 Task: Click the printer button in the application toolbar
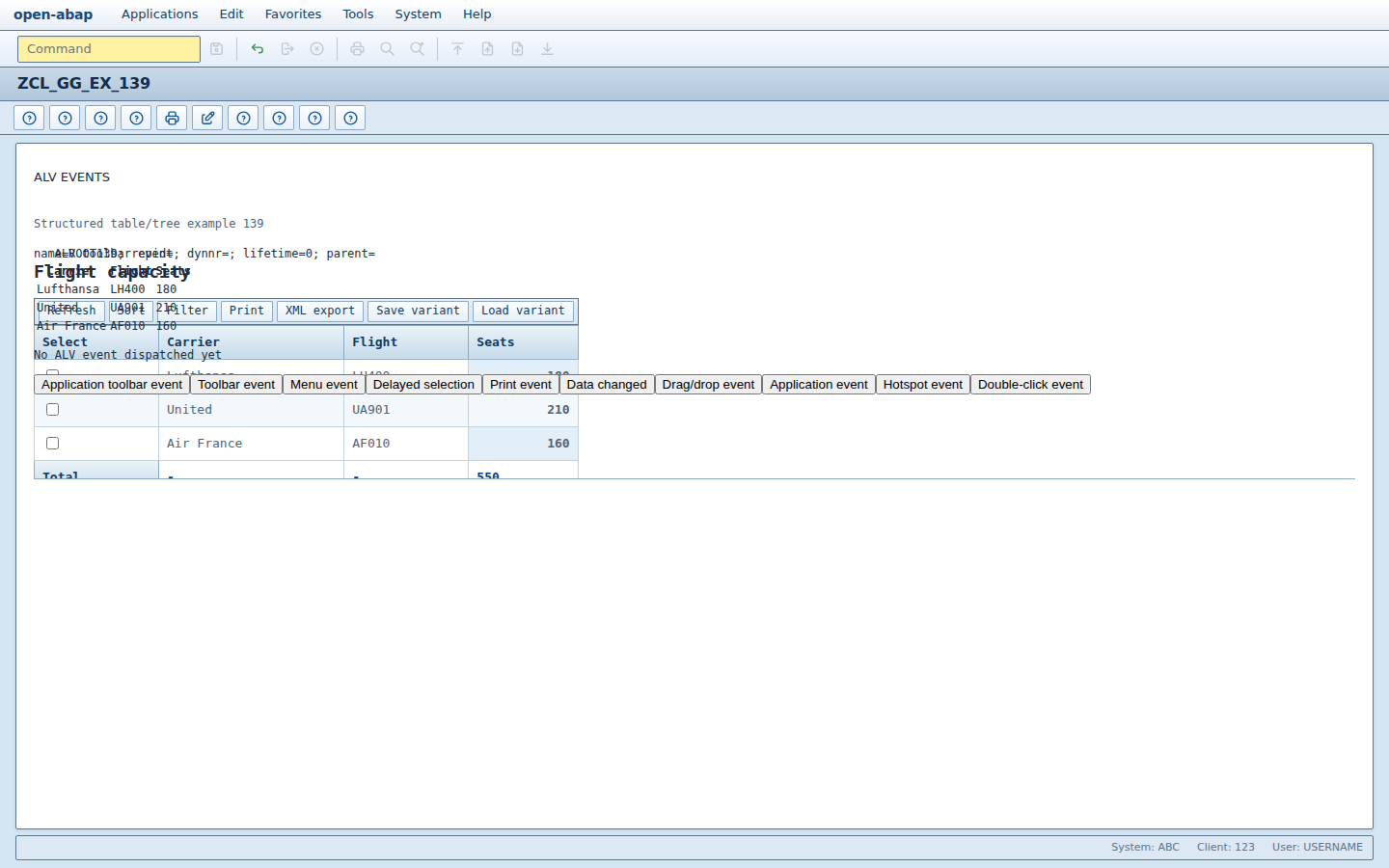172,118
